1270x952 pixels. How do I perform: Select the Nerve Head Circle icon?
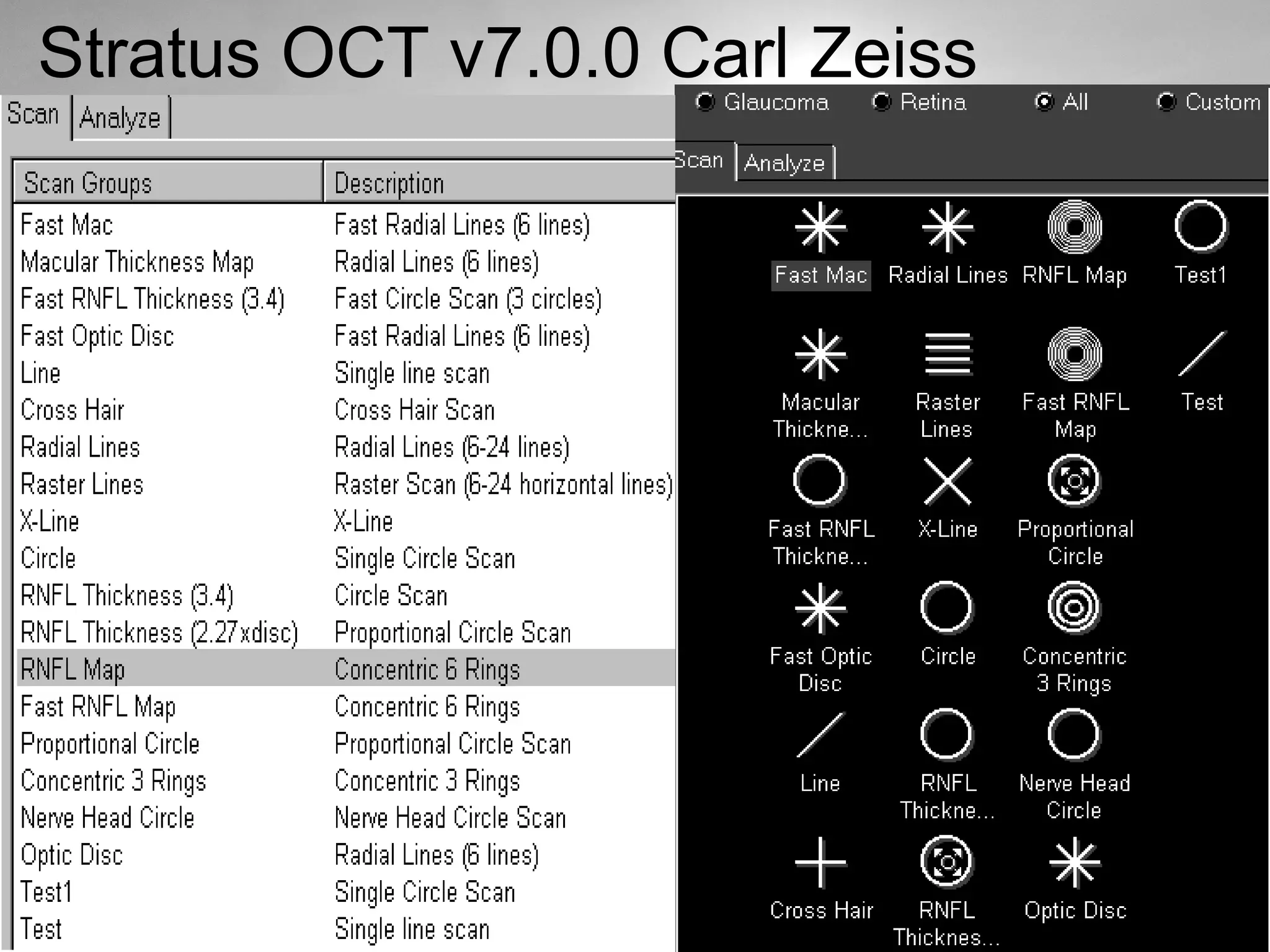[x=1074, y=735]
